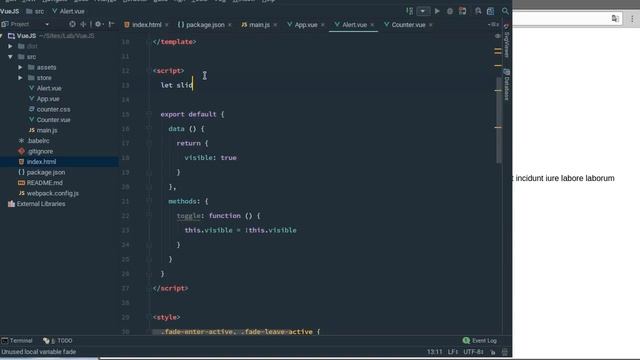Screen dimensions: 640x360
Task: Close the Counter.vue tab
Action: tap(431, 25)
